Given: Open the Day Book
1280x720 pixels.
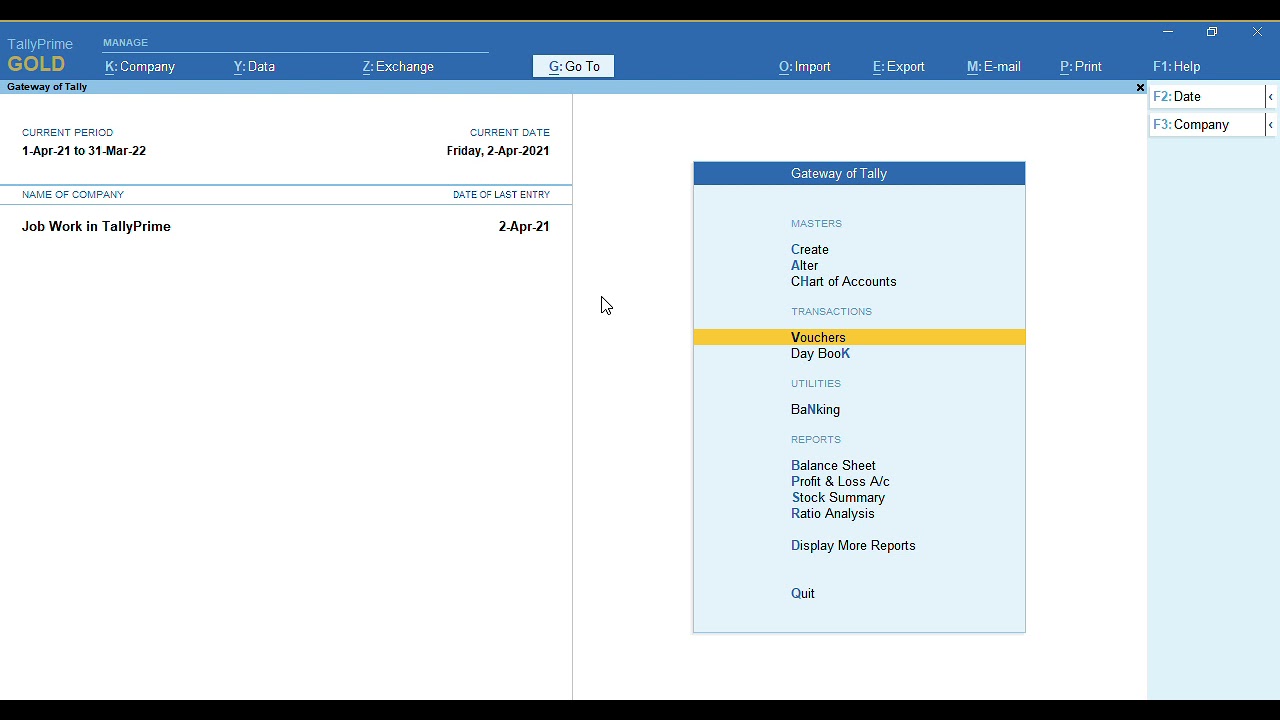Looking at the screenshot, I should [x=821, y=354].
